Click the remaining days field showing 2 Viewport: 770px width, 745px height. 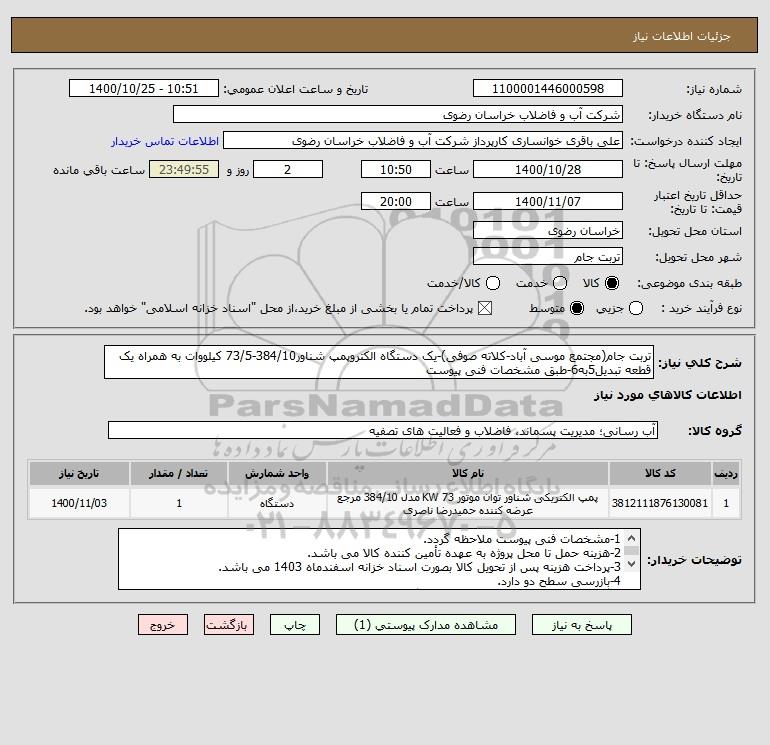tap(288, 169)
